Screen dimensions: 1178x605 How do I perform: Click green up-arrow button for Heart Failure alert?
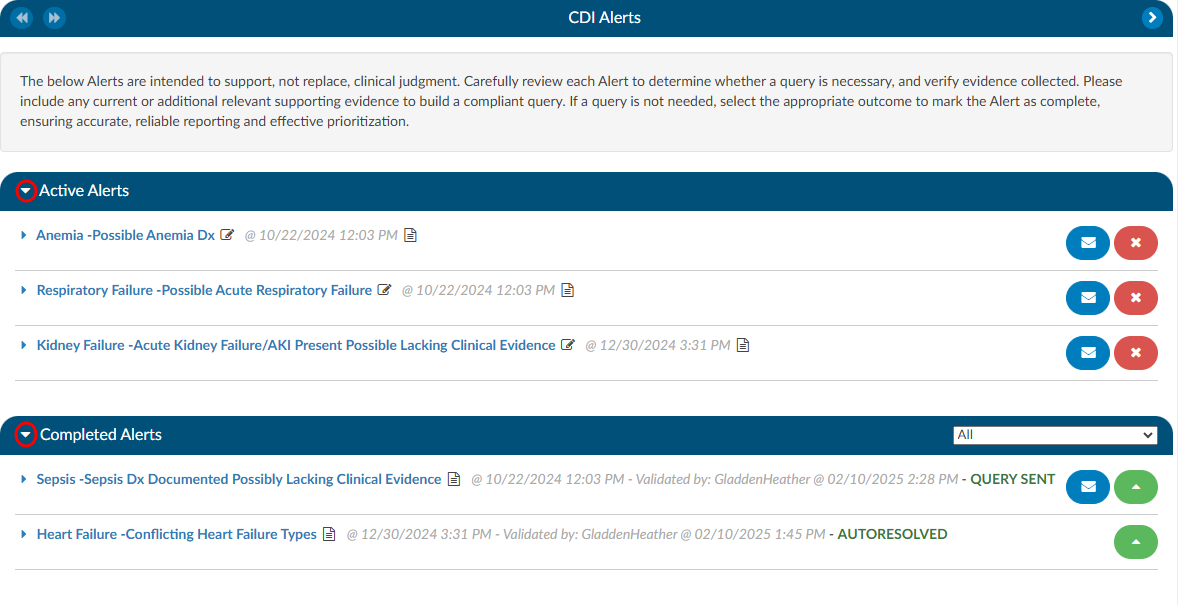click(1136, 542)
